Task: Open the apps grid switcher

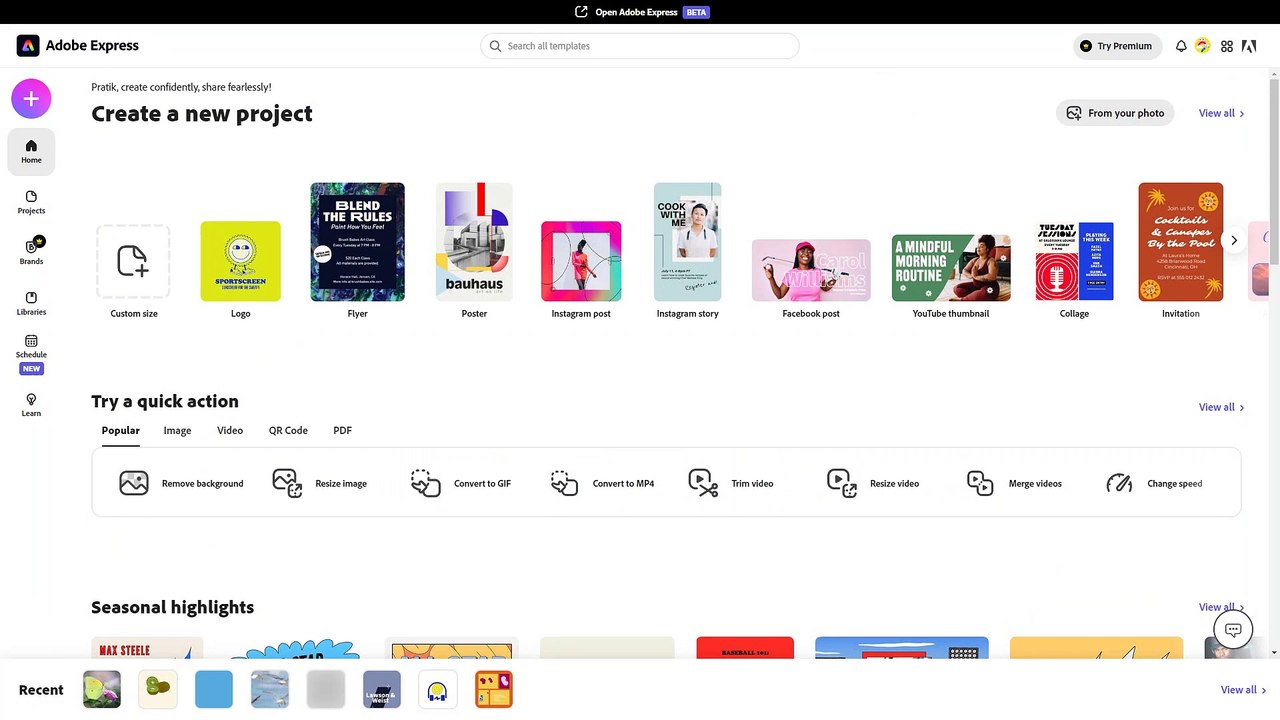Action: click(x=1227, y=46)
